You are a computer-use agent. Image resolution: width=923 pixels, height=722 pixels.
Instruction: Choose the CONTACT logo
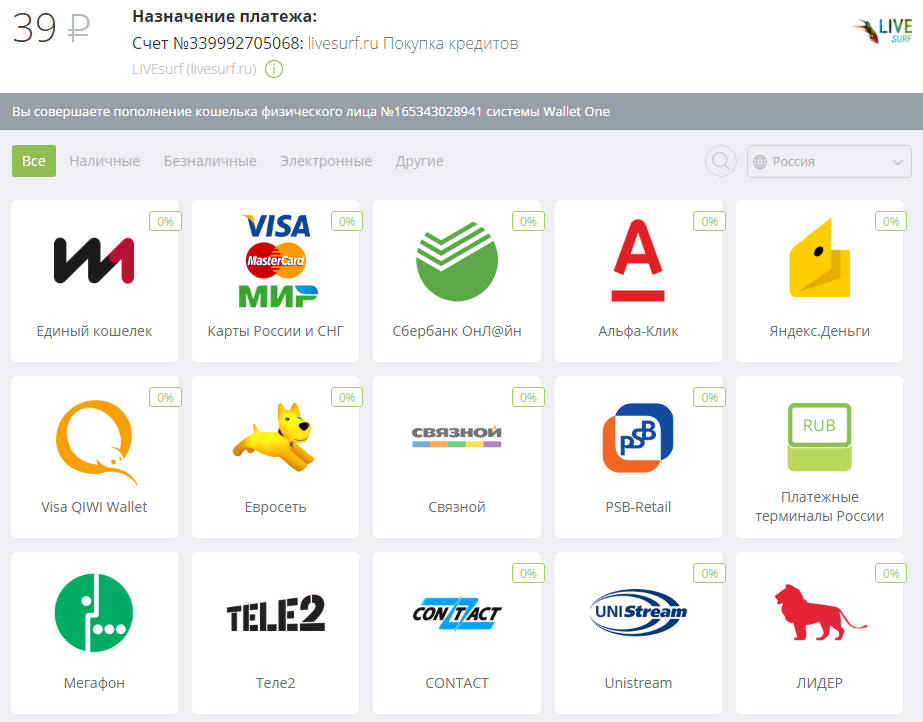pos(457,614)
